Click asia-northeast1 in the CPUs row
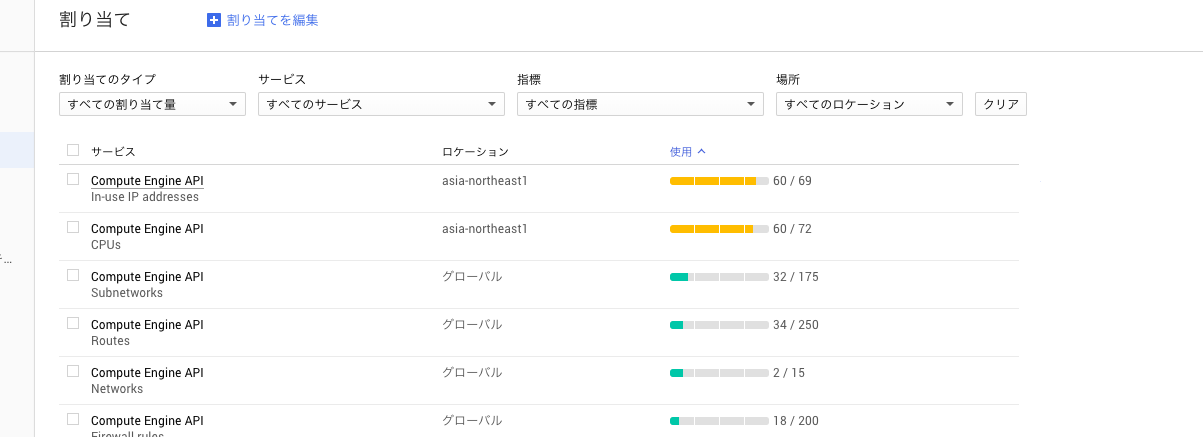1203x437 pixels. click(x=485, y=229)
